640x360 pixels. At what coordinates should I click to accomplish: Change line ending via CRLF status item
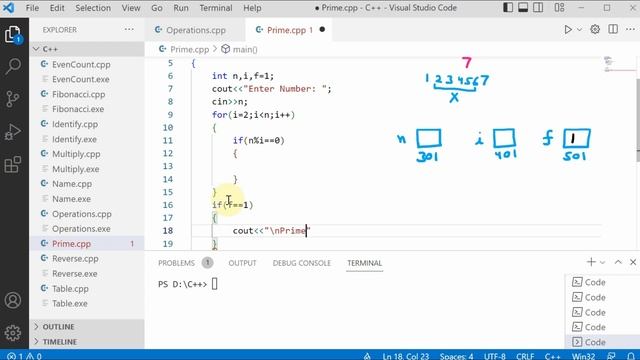(x=525, y=356)
